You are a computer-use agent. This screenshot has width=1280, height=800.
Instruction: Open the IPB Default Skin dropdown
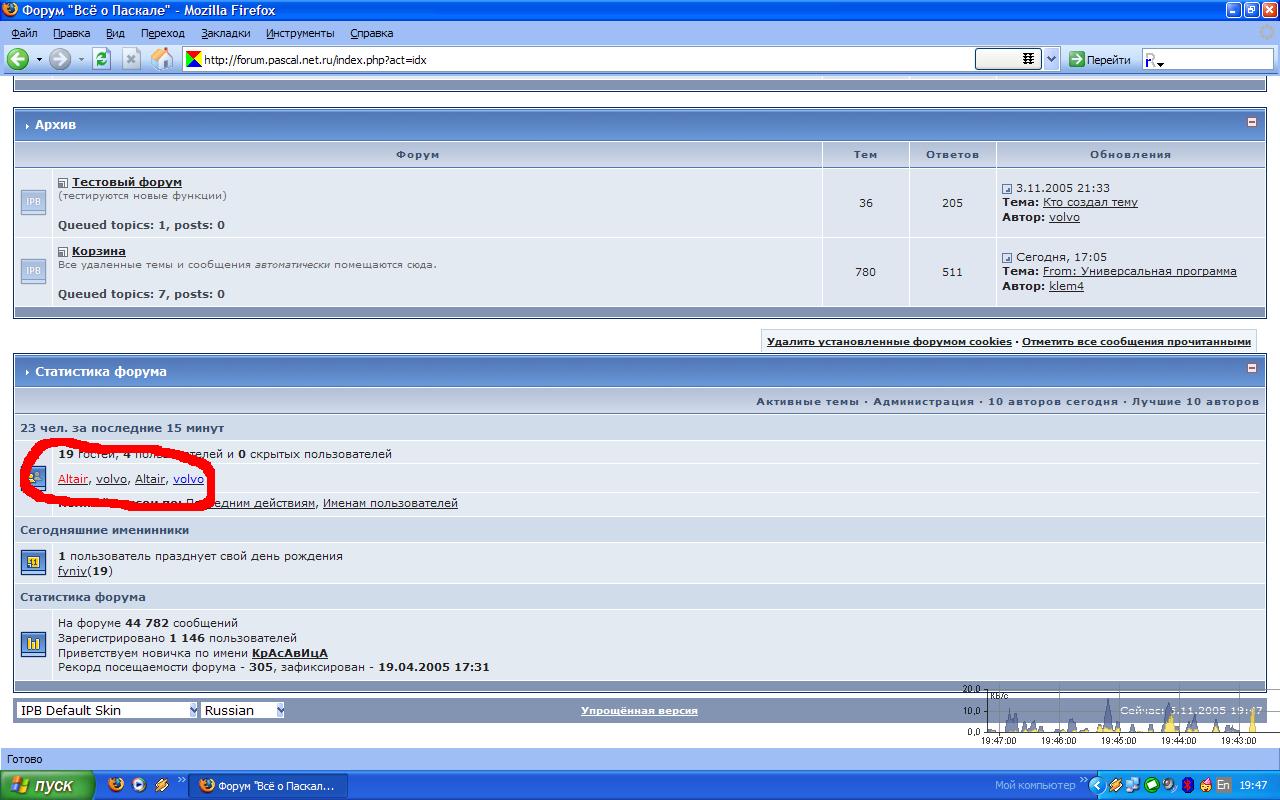pyautogui.click(x=108, y=710)
